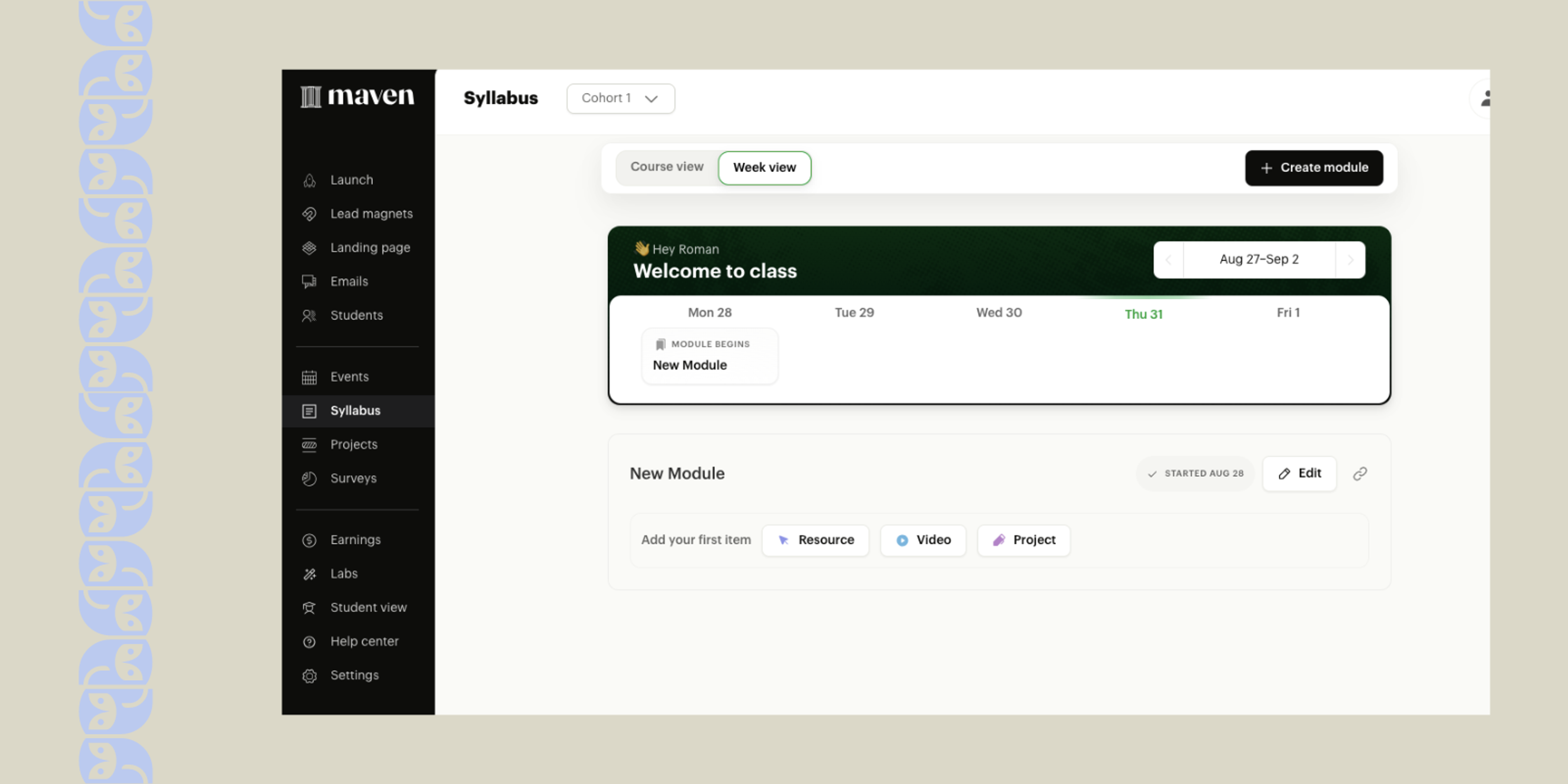Click the New Module section title
Screen dimensions: 1568x784
[677, 474]
